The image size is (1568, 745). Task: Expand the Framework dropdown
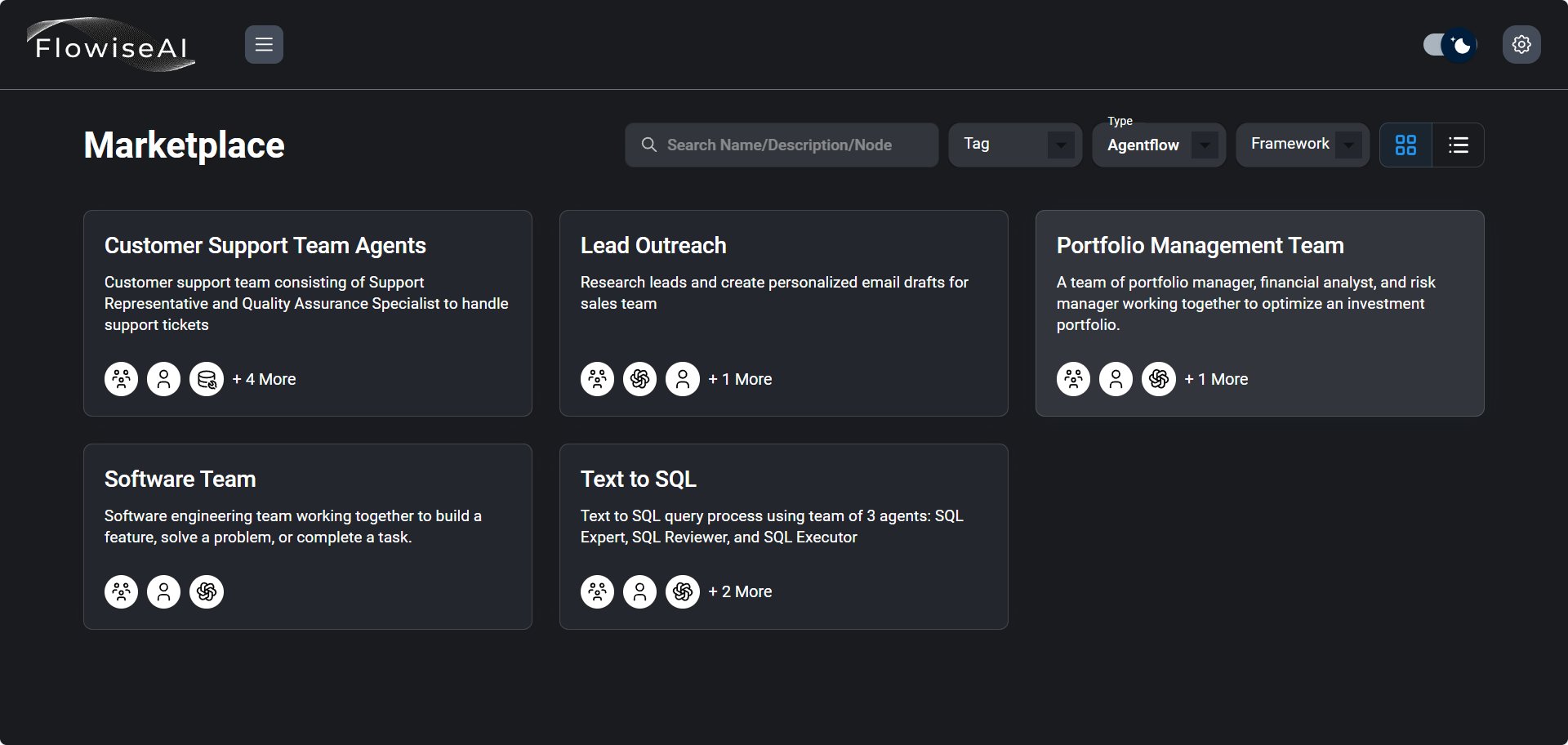click(1303, 145)
